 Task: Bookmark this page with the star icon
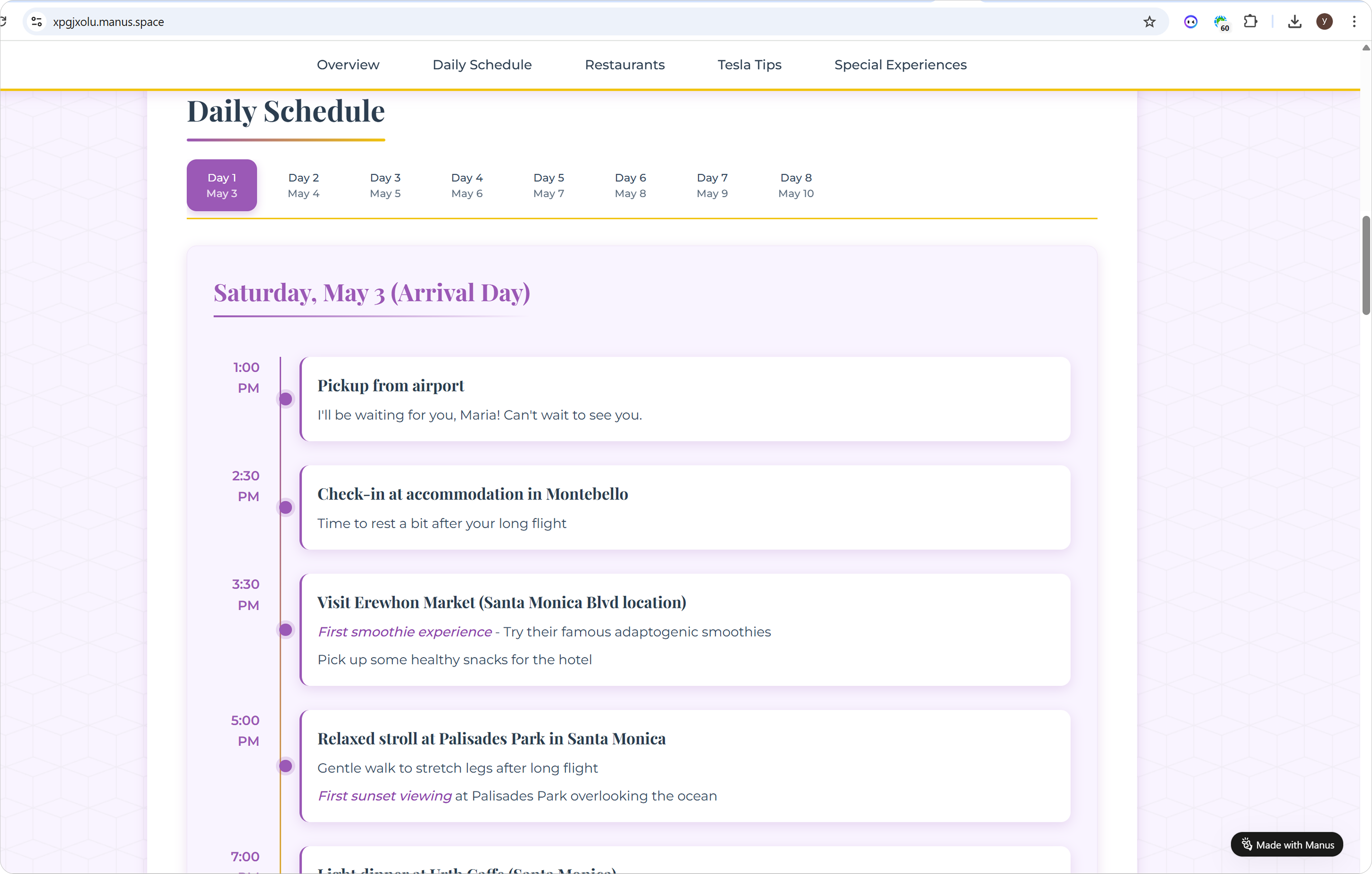1149,22
